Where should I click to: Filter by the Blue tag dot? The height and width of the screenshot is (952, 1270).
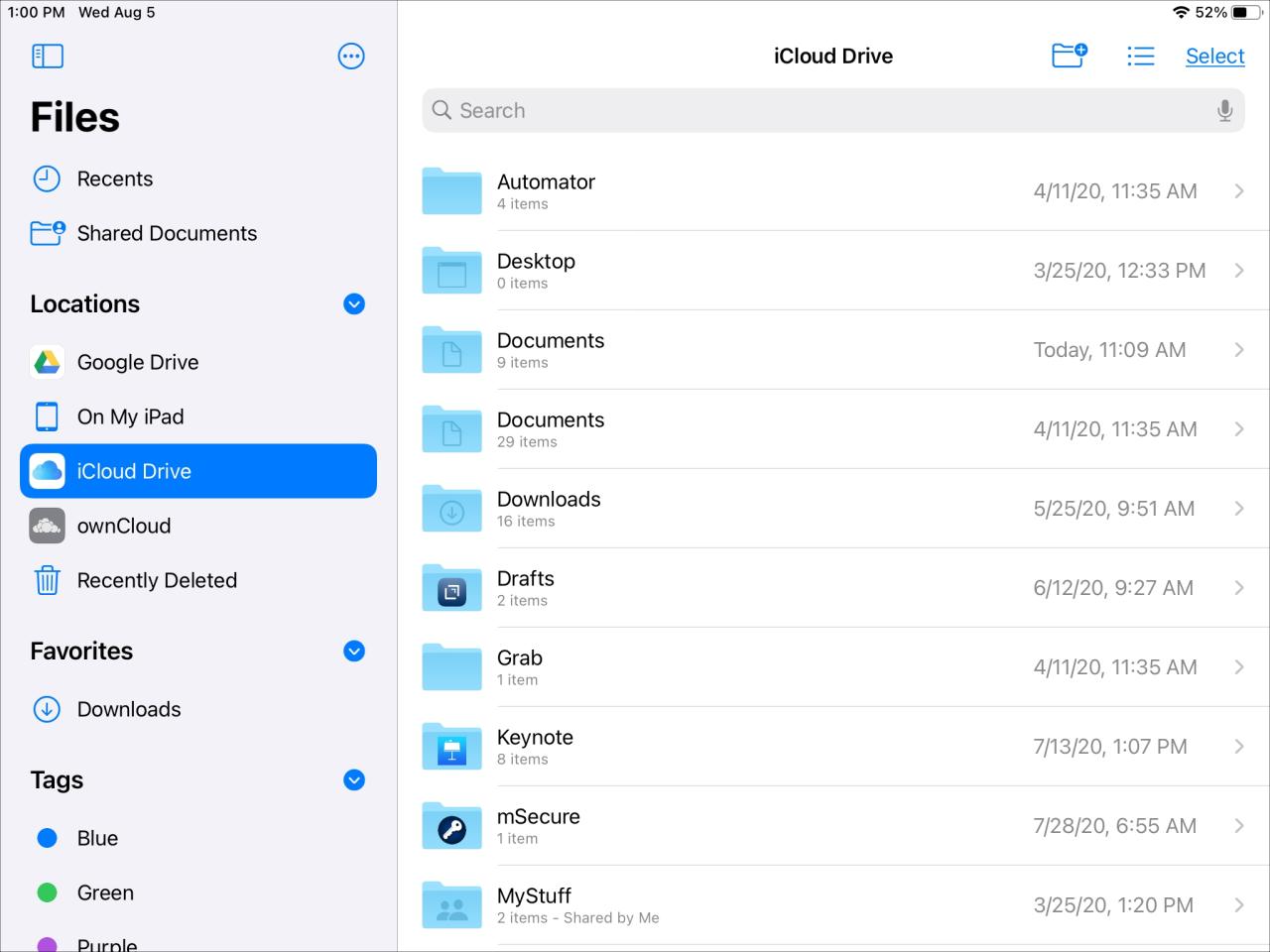coord(47,839)
